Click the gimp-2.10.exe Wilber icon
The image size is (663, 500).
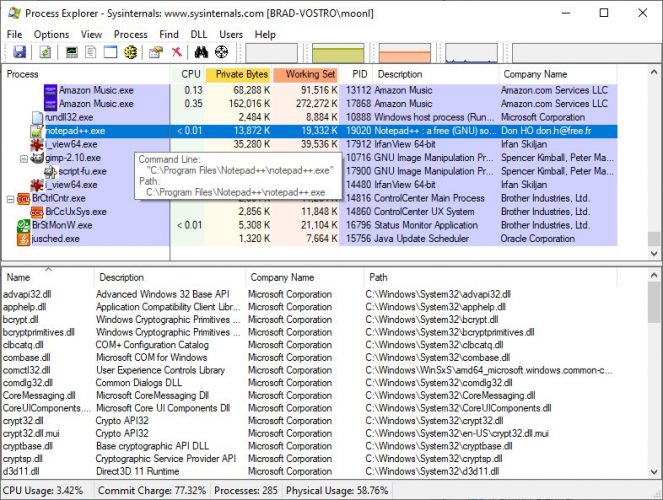[37, 158]
